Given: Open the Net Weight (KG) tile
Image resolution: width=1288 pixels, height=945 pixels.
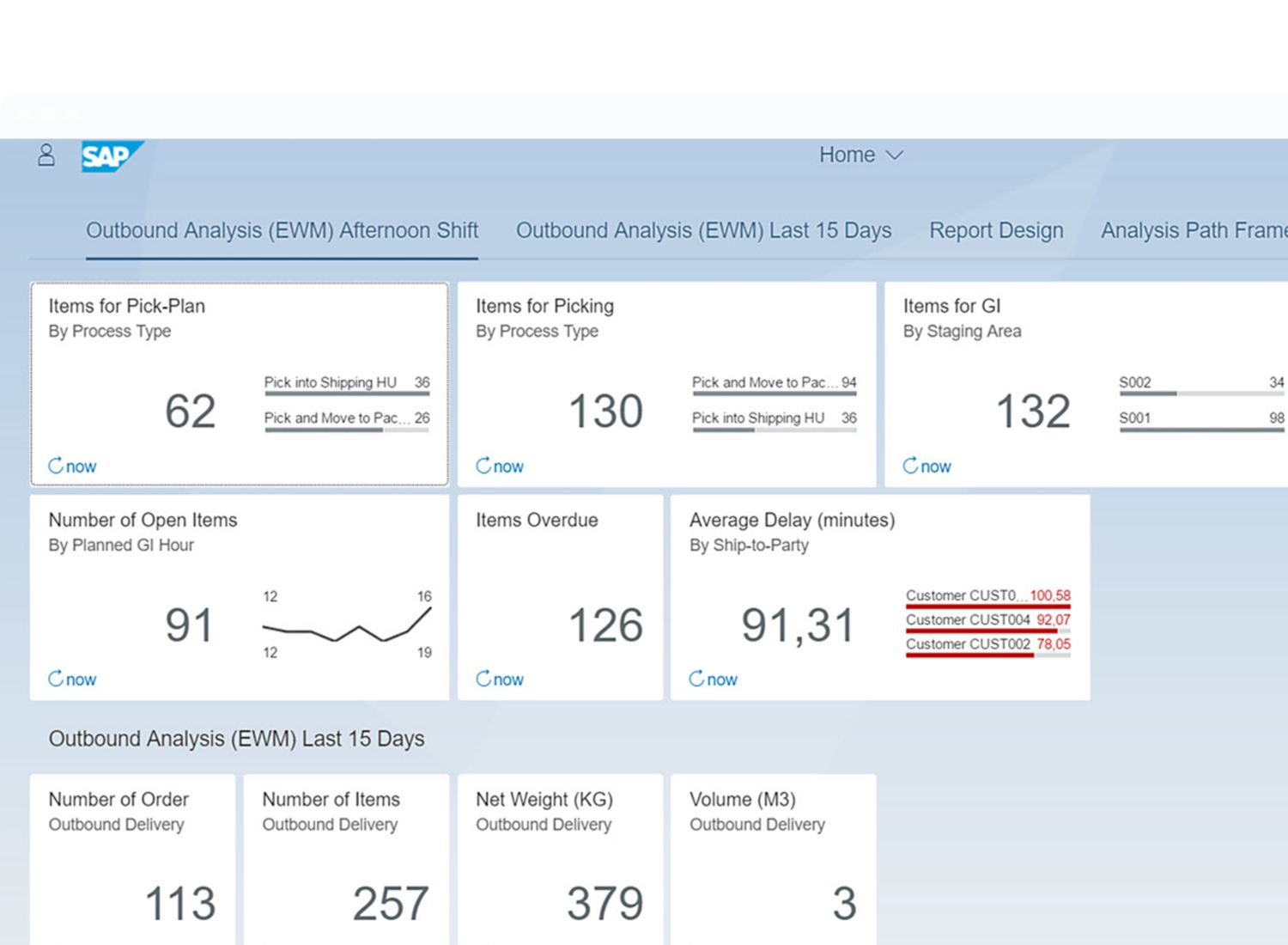Looking at the screenshot, I should click(560, 859).
